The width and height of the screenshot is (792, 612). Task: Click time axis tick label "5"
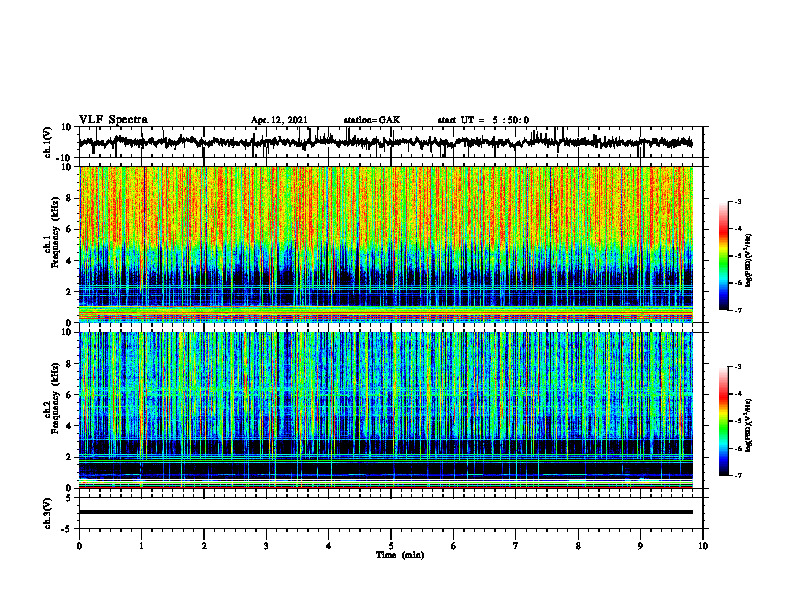pyautogui.click(x=391, y=546)
